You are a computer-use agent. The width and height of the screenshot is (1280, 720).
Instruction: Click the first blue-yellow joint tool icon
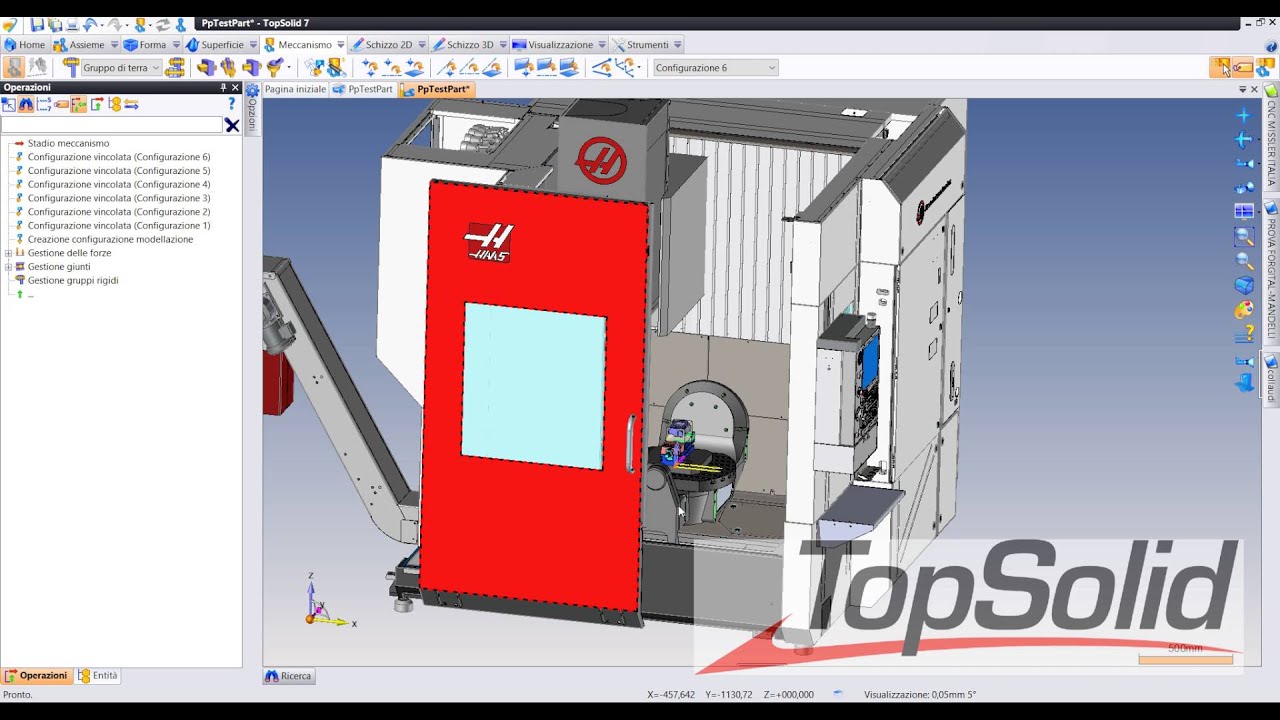pos(207,68)
